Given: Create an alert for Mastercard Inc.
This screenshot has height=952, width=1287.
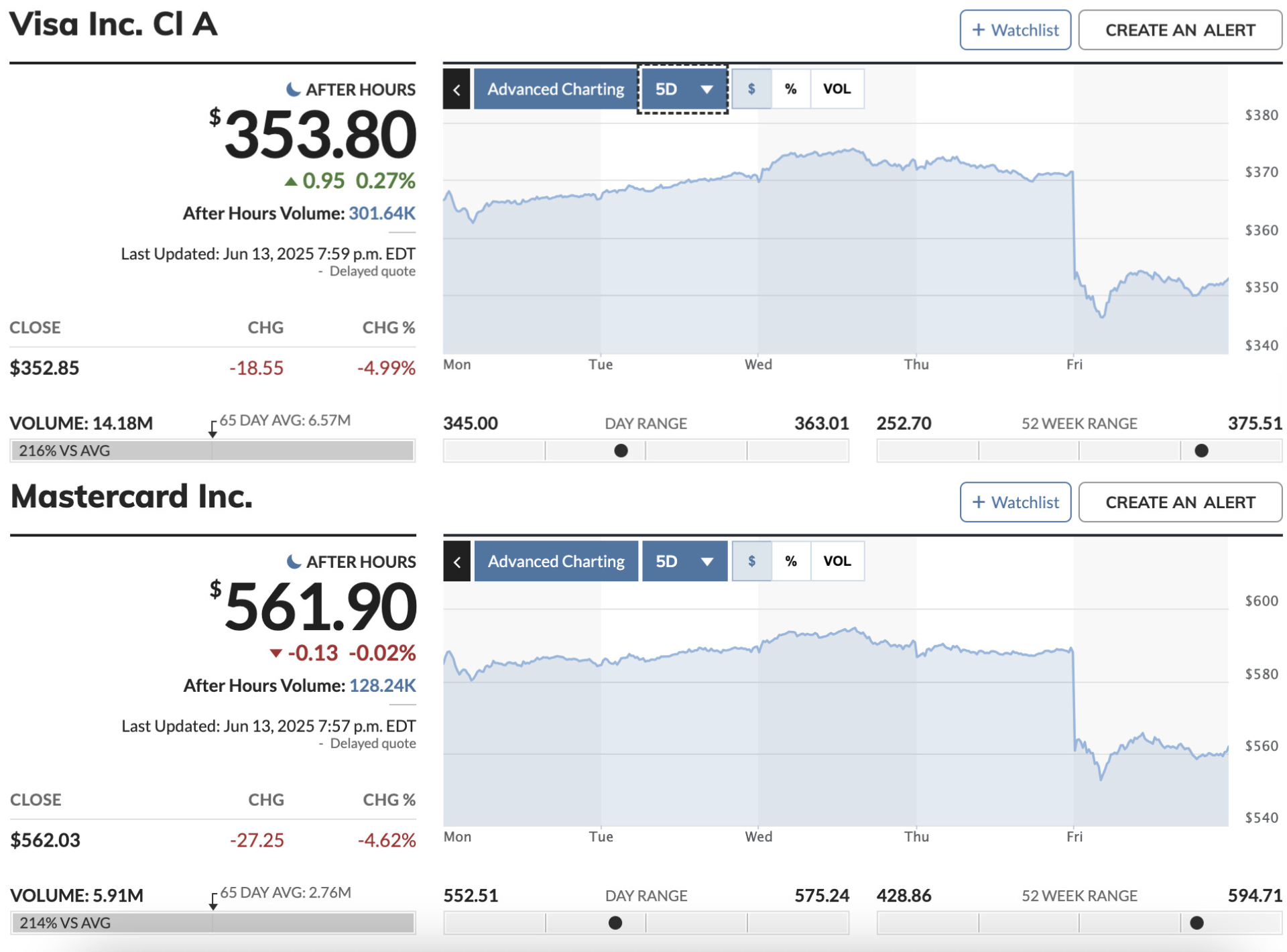Looking at the screenshot, I should (1180, 502).
